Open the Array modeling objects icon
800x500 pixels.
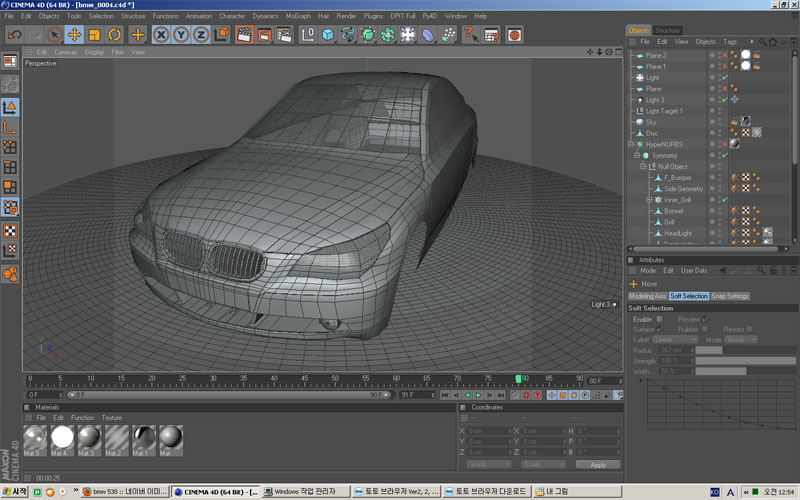click(x=388, y=35)
